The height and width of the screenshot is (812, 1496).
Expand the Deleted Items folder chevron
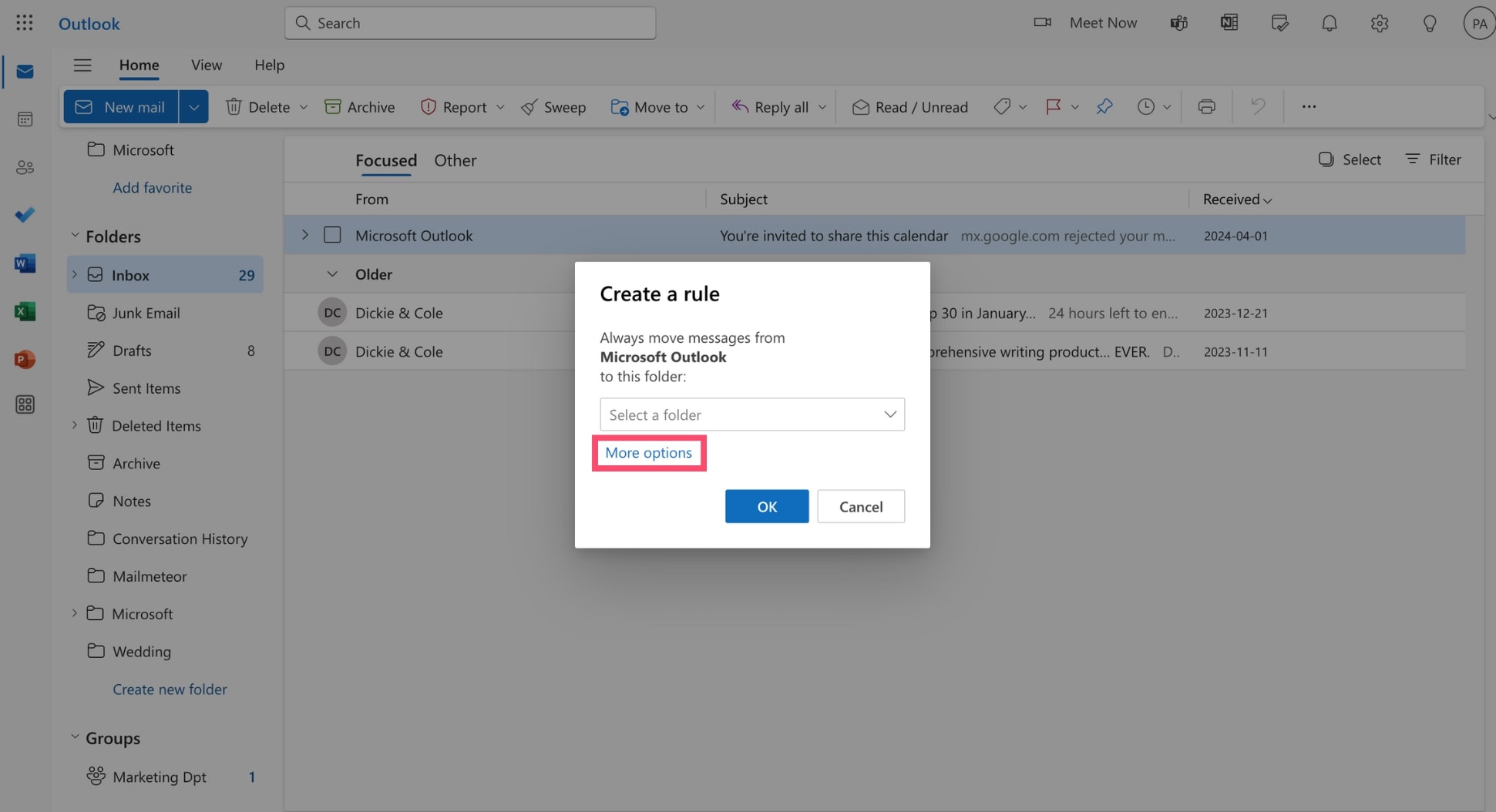pyautogui.click(x=75, y=425)
